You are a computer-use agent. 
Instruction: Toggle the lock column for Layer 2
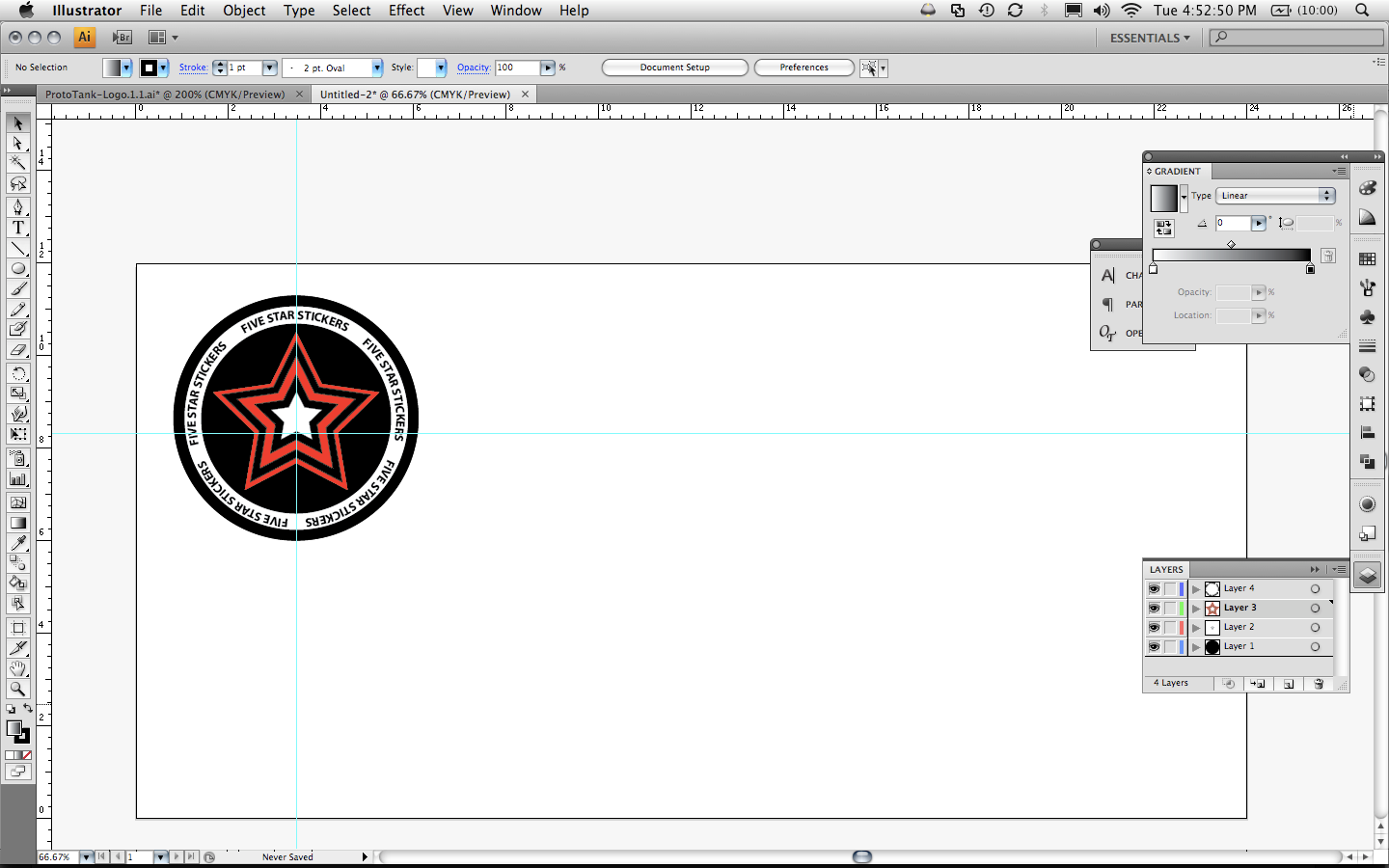click(x=1169, y=627)
